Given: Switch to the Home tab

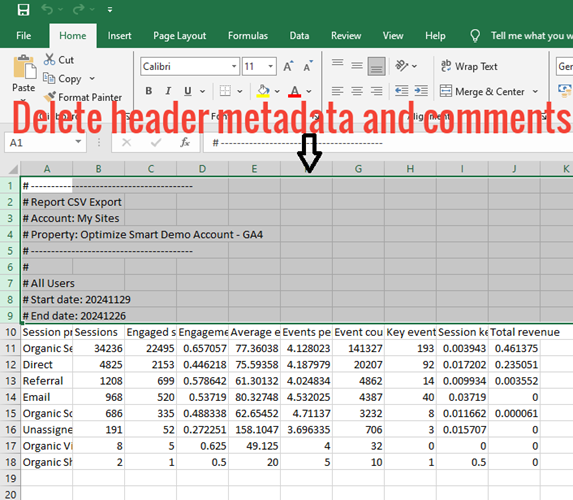Looking at the screenshot, I should (73, 36).
